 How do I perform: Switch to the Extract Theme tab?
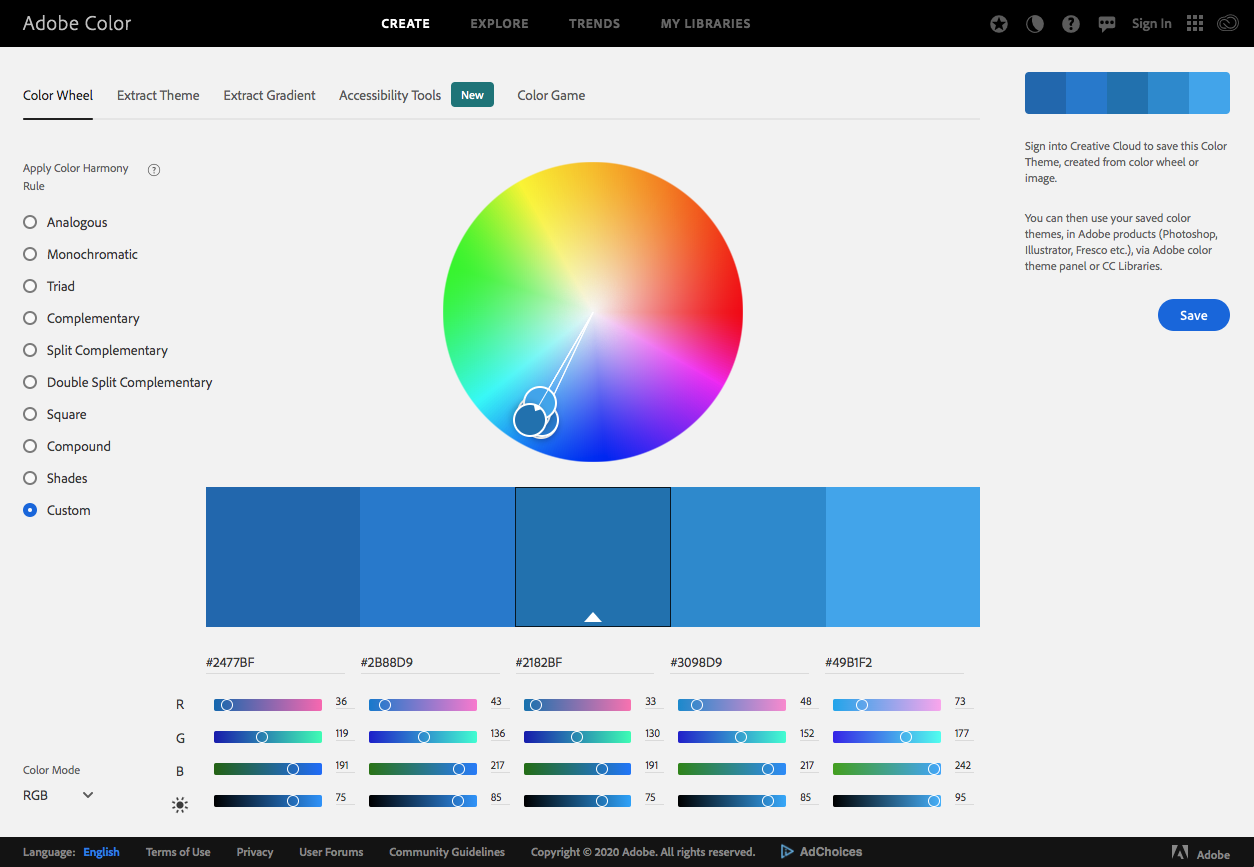(158, 95)
